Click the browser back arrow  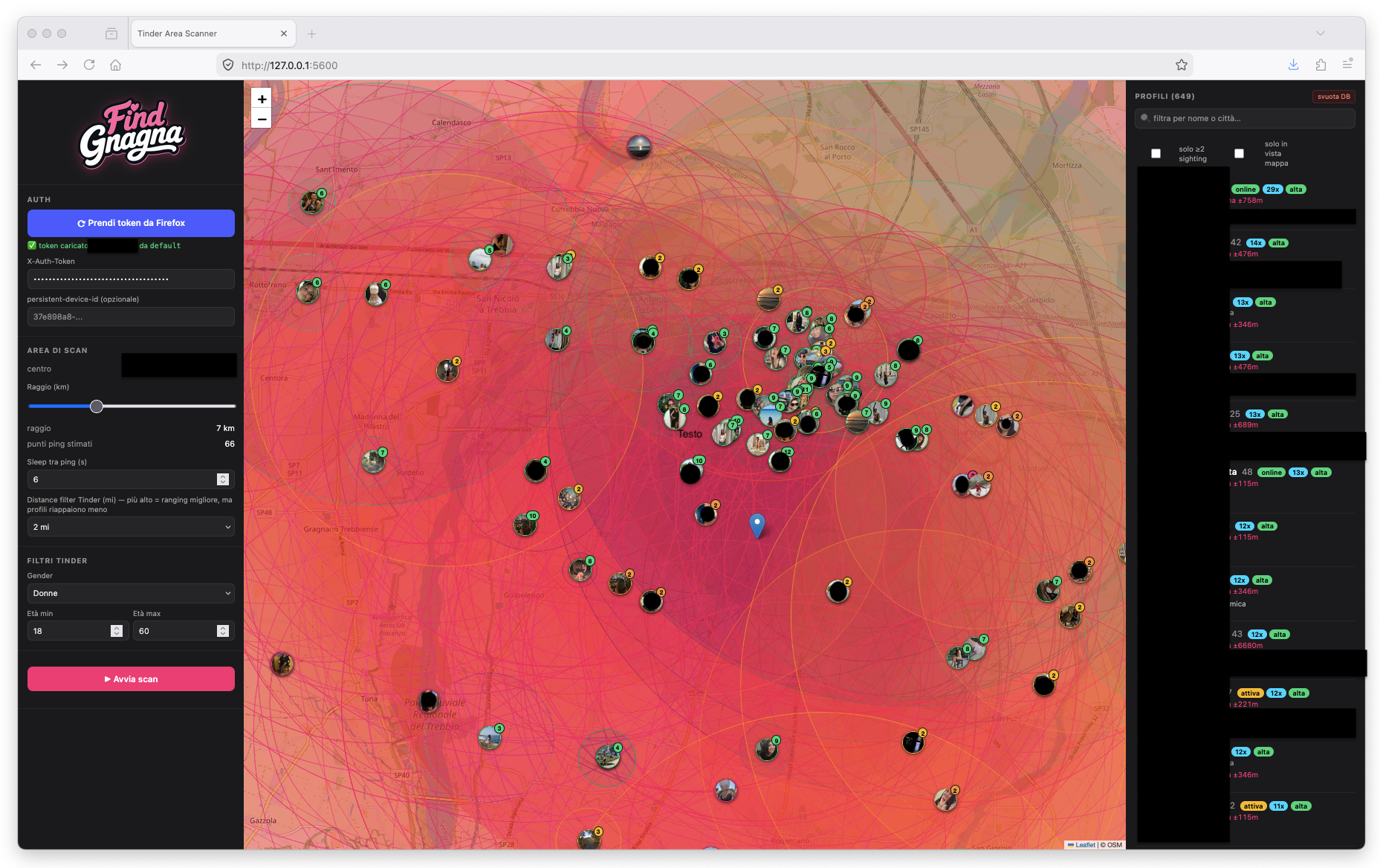coord(36,65)
